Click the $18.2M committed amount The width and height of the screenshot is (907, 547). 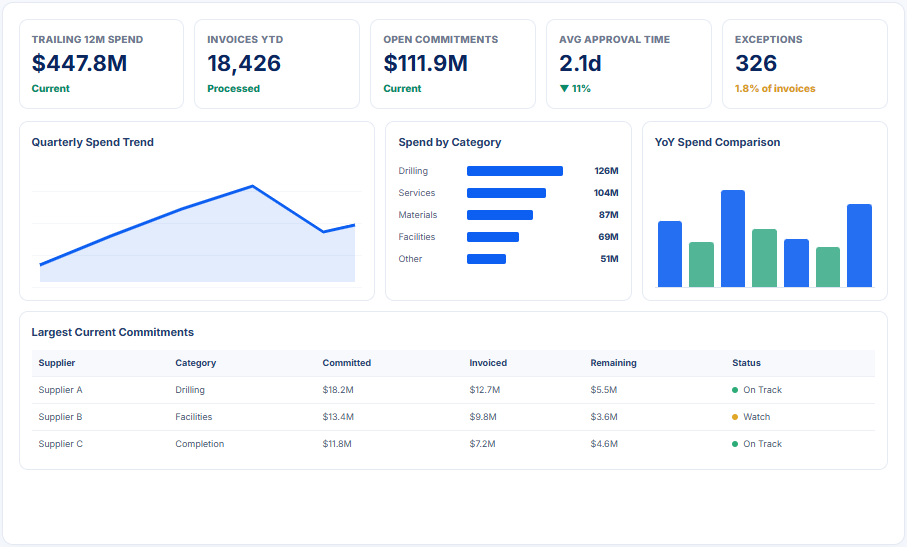(x=338, y=390)
